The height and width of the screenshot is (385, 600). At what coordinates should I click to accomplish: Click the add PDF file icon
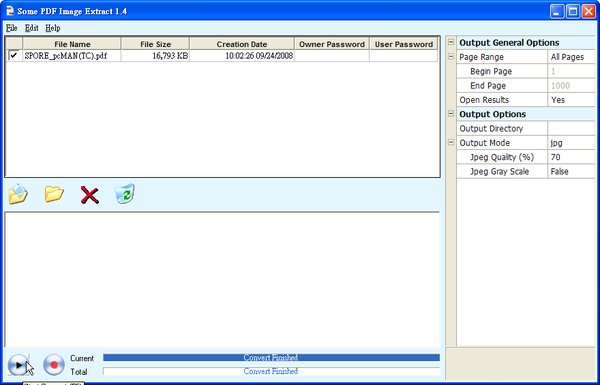click(18, 194)
